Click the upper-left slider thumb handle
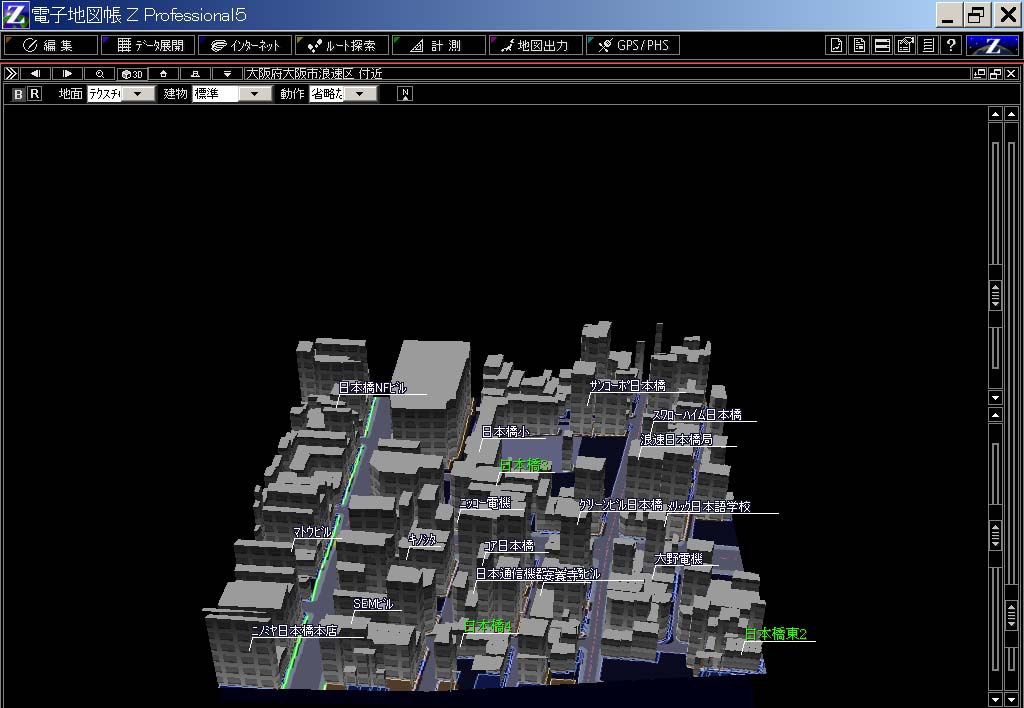The width and height of the screenshot is (1024, 708). (995, 296)
